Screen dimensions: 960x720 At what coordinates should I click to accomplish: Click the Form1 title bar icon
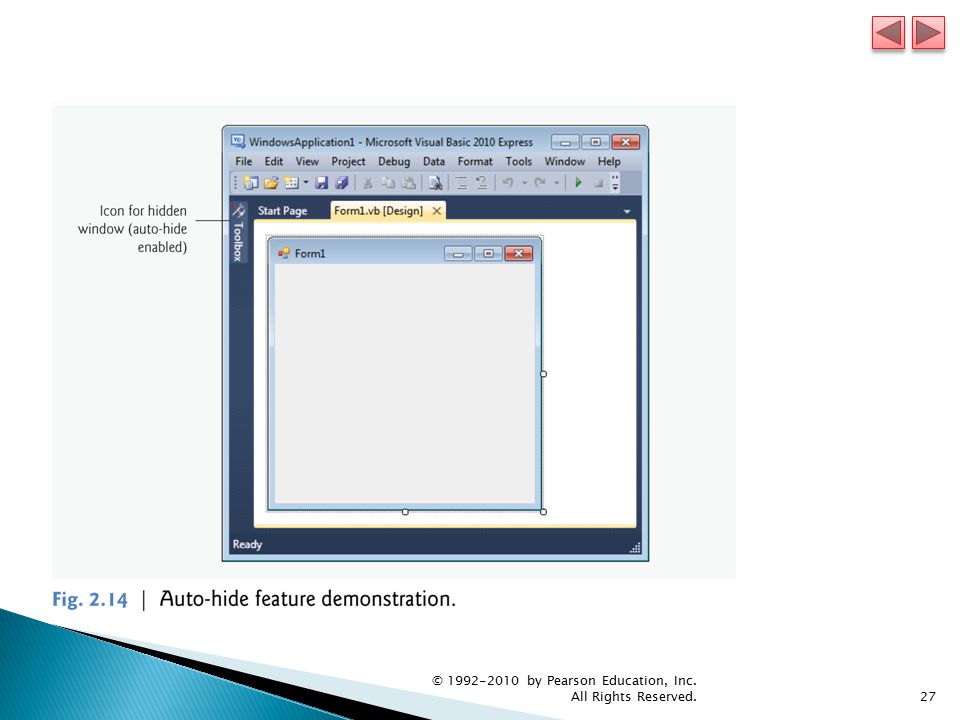(x=283, y=253)
